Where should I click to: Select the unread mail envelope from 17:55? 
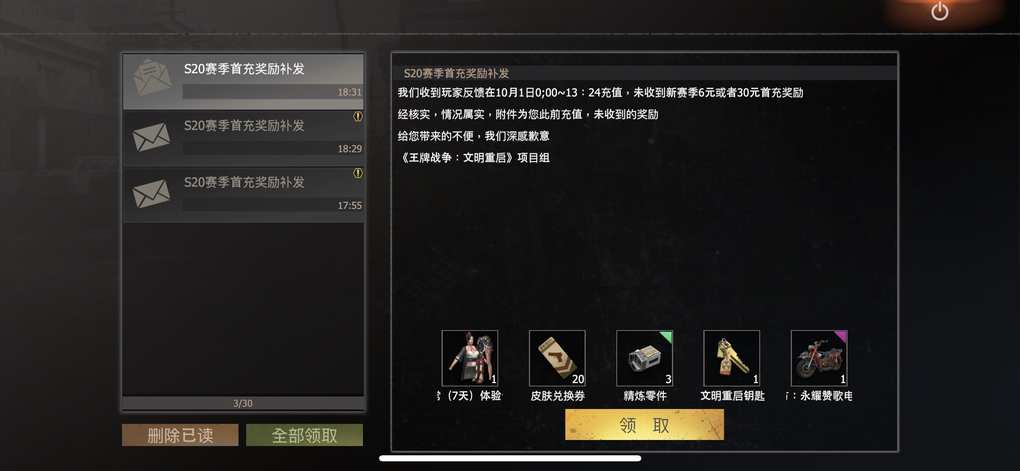click(152, 194)
